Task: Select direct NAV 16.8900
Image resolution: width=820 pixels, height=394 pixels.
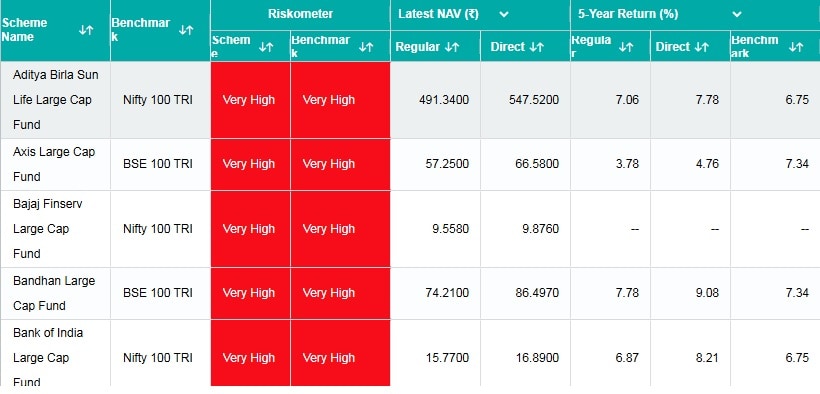Action: click(537, 358)
